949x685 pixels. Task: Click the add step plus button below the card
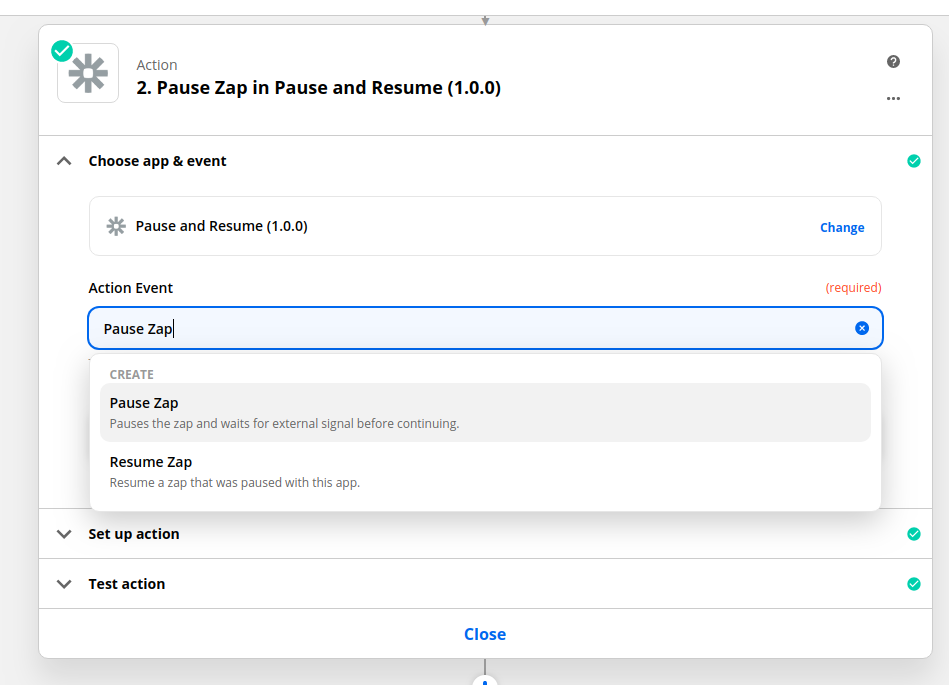pos(485,680)
